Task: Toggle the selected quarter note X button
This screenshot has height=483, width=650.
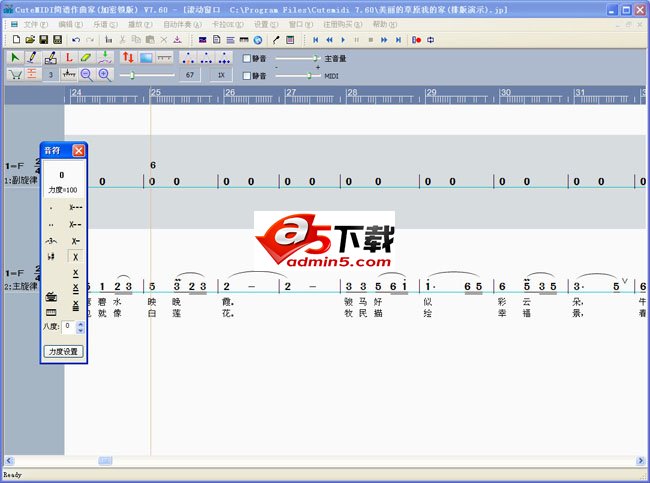Action: coord(75,257)
